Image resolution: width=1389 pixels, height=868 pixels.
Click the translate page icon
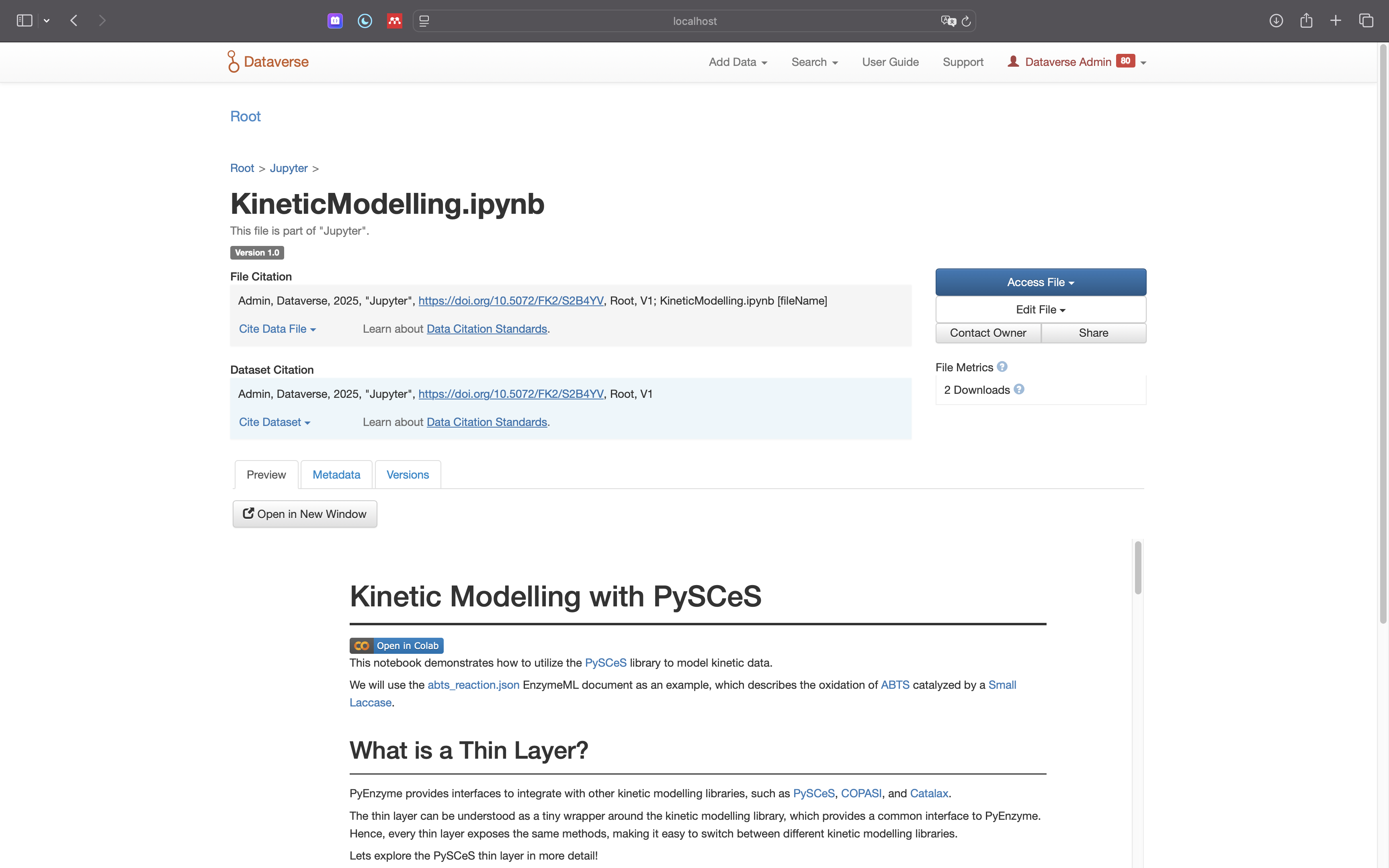[x=948, y=21]
